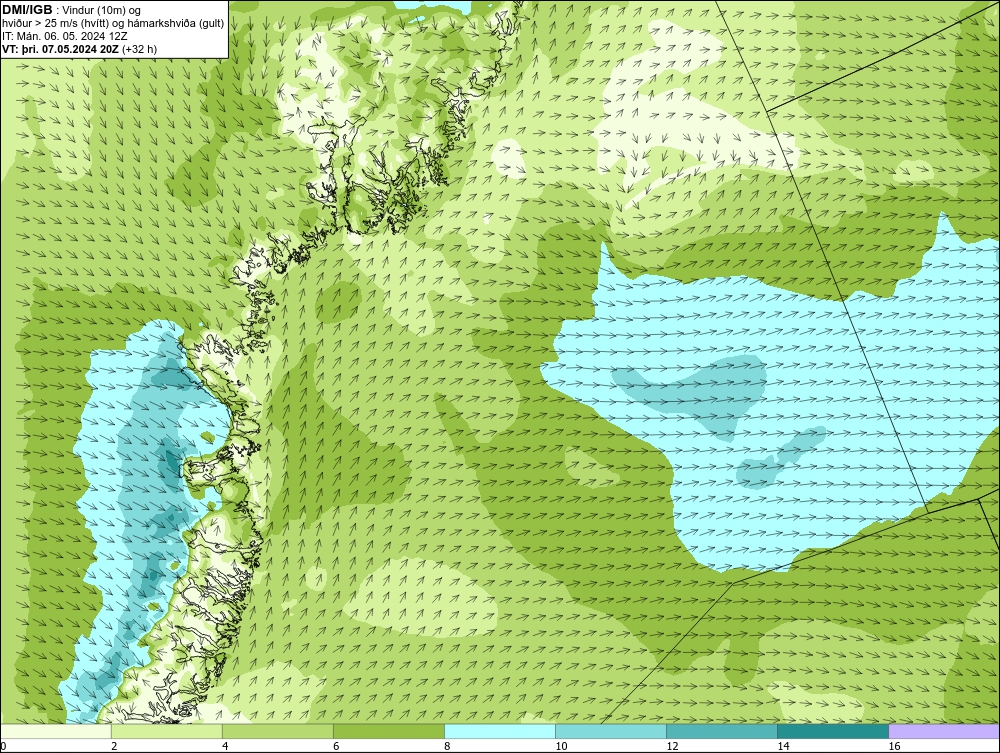Click the 0–2 m/s pale color scale segment
Screen dimensions: 1000x753
(x=56, y=731)
